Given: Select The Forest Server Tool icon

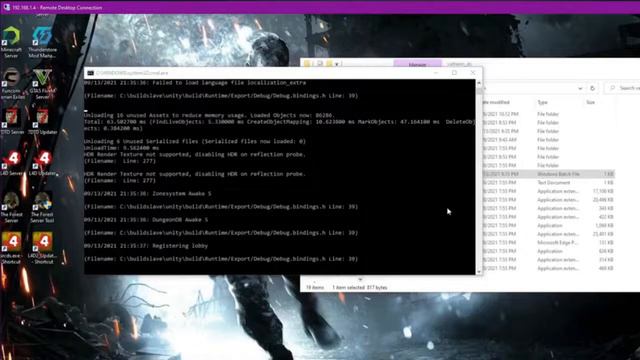Looking at the screenshot, I should (x=42, y=207).
